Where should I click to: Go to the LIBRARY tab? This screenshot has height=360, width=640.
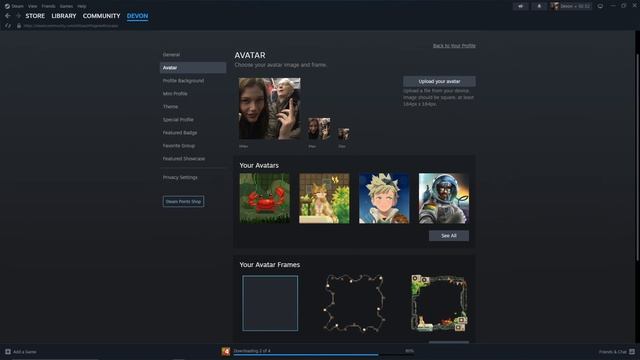64,16
